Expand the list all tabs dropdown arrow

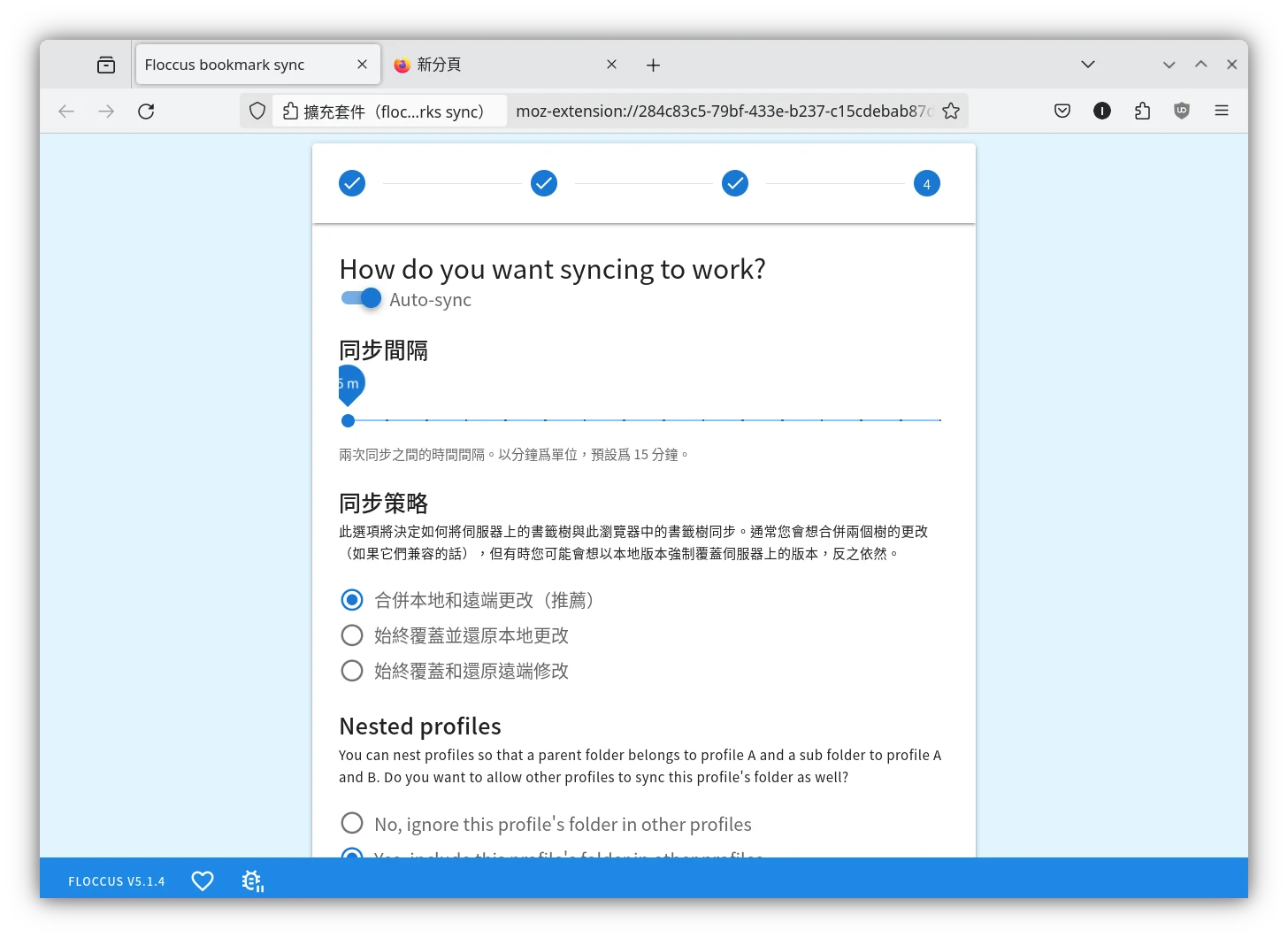[x=1088, y=65]
